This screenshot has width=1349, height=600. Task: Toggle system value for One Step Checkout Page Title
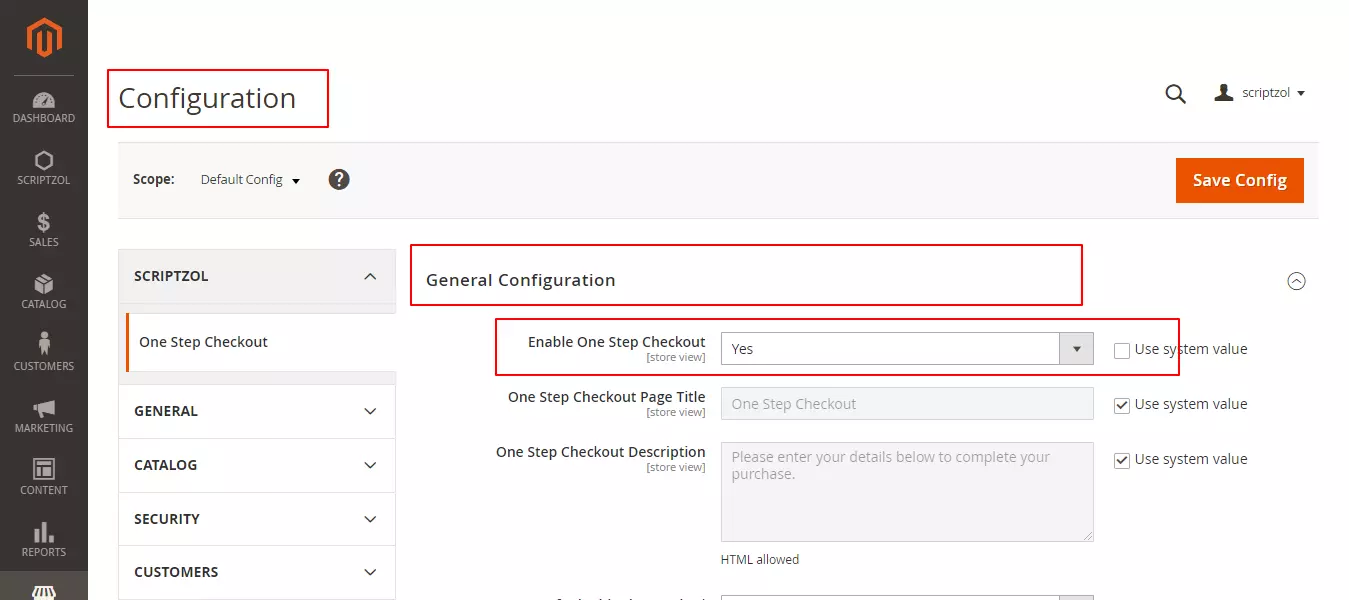coord(1122,405)
